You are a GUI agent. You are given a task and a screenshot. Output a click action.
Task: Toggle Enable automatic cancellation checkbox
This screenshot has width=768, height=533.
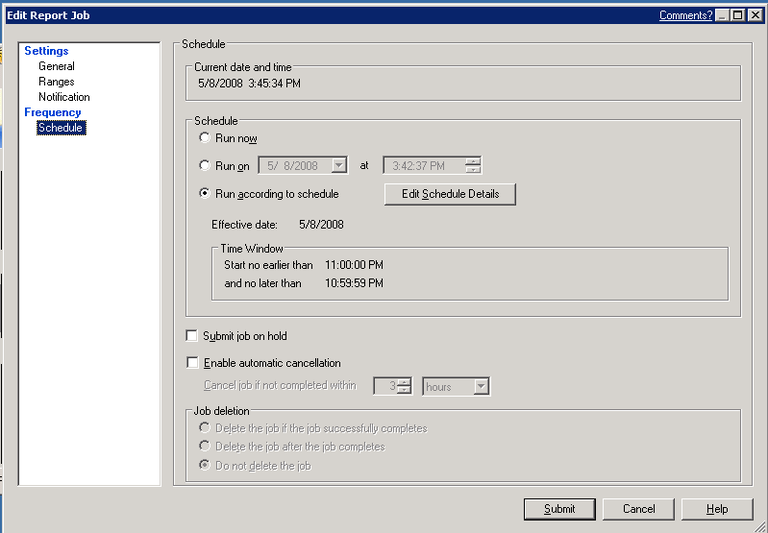pos(192,363)
